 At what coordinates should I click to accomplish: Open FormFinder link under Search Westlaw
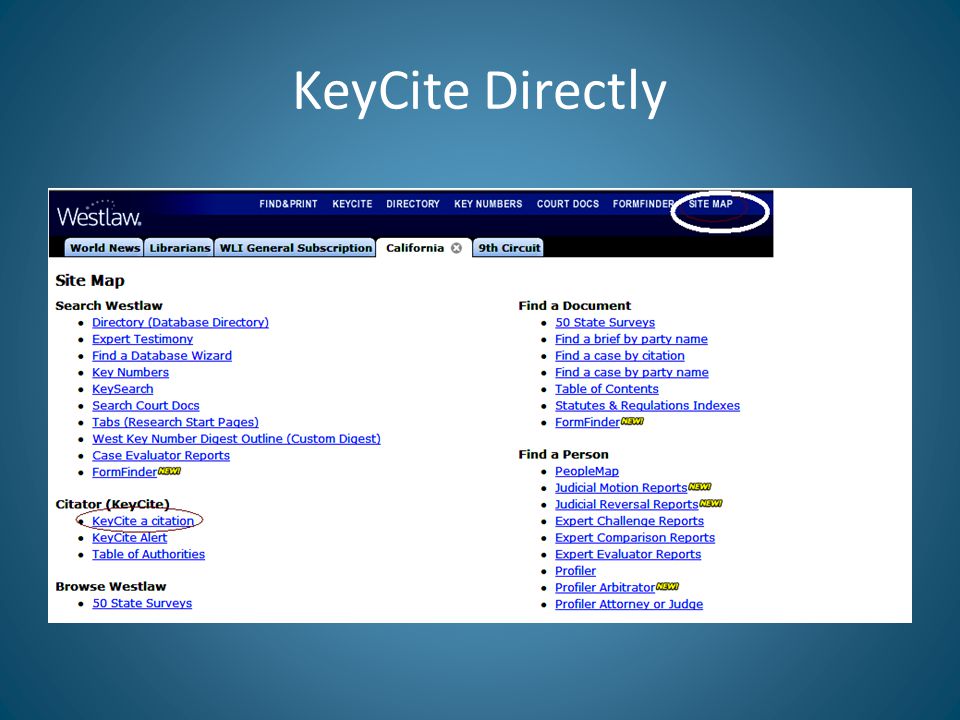coord(124,471)
